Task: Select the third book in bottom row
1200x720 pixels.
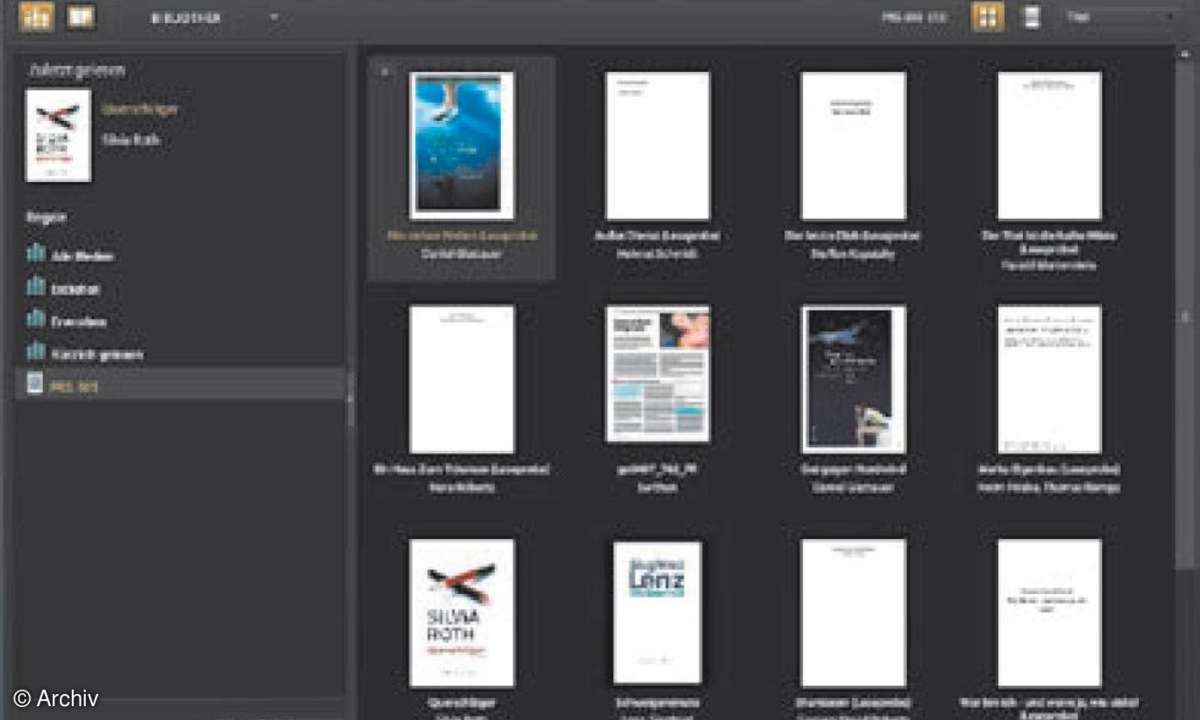Action: [853, 613]
